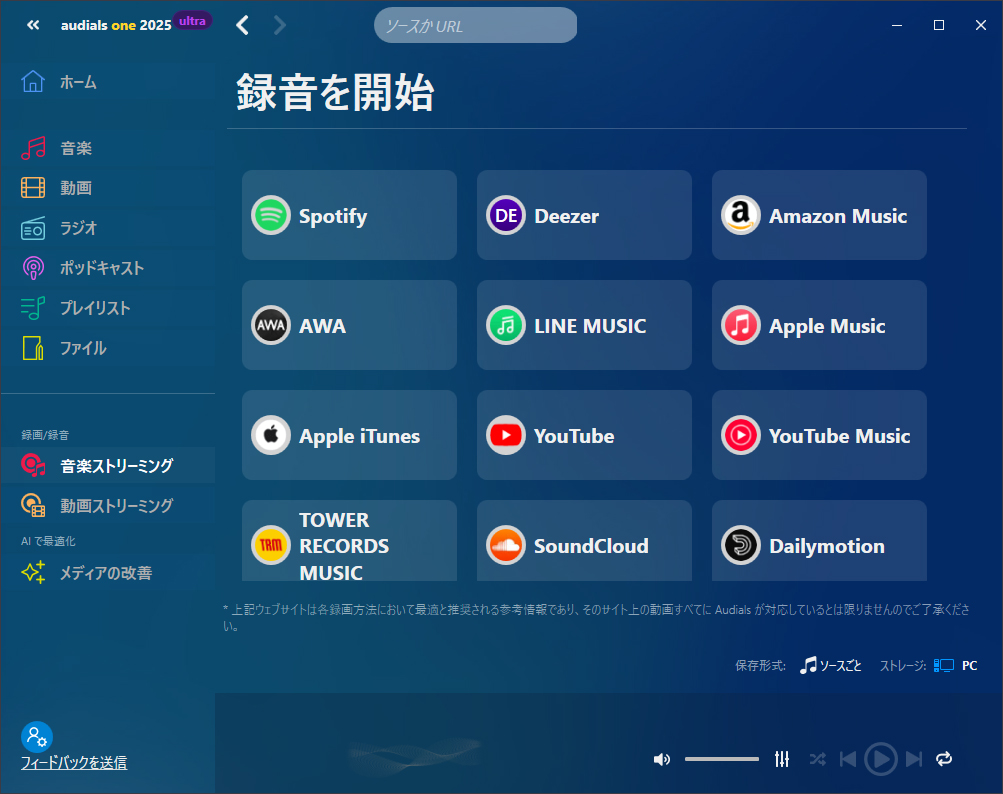Viewport: 1003px width, 794px height.
Task: Mute the player volume speaker icon
Action: coord(661,759)
